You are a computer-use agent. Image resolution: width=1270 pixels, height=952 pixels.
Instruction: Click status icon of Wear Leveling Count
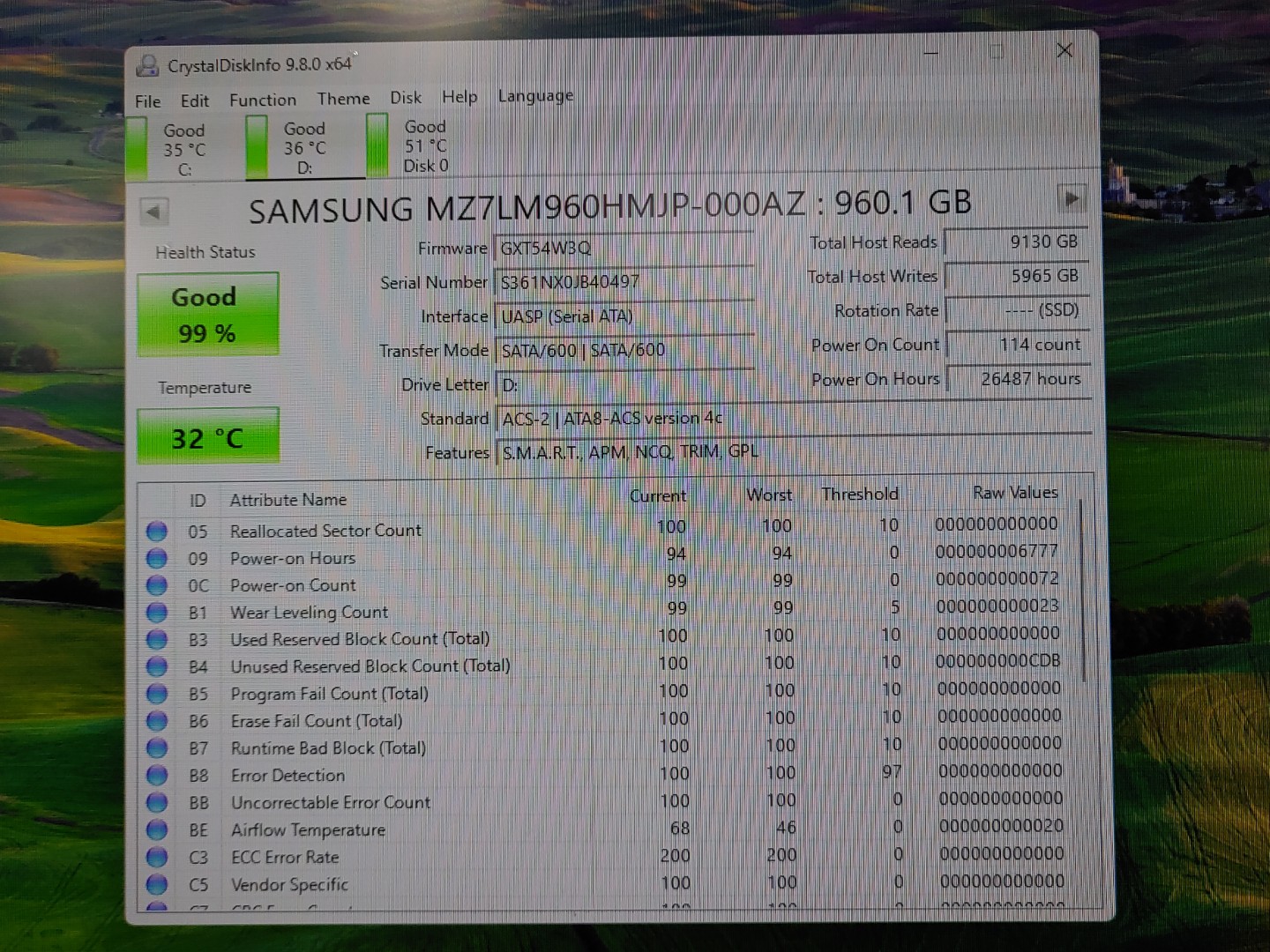click(157, 613)
